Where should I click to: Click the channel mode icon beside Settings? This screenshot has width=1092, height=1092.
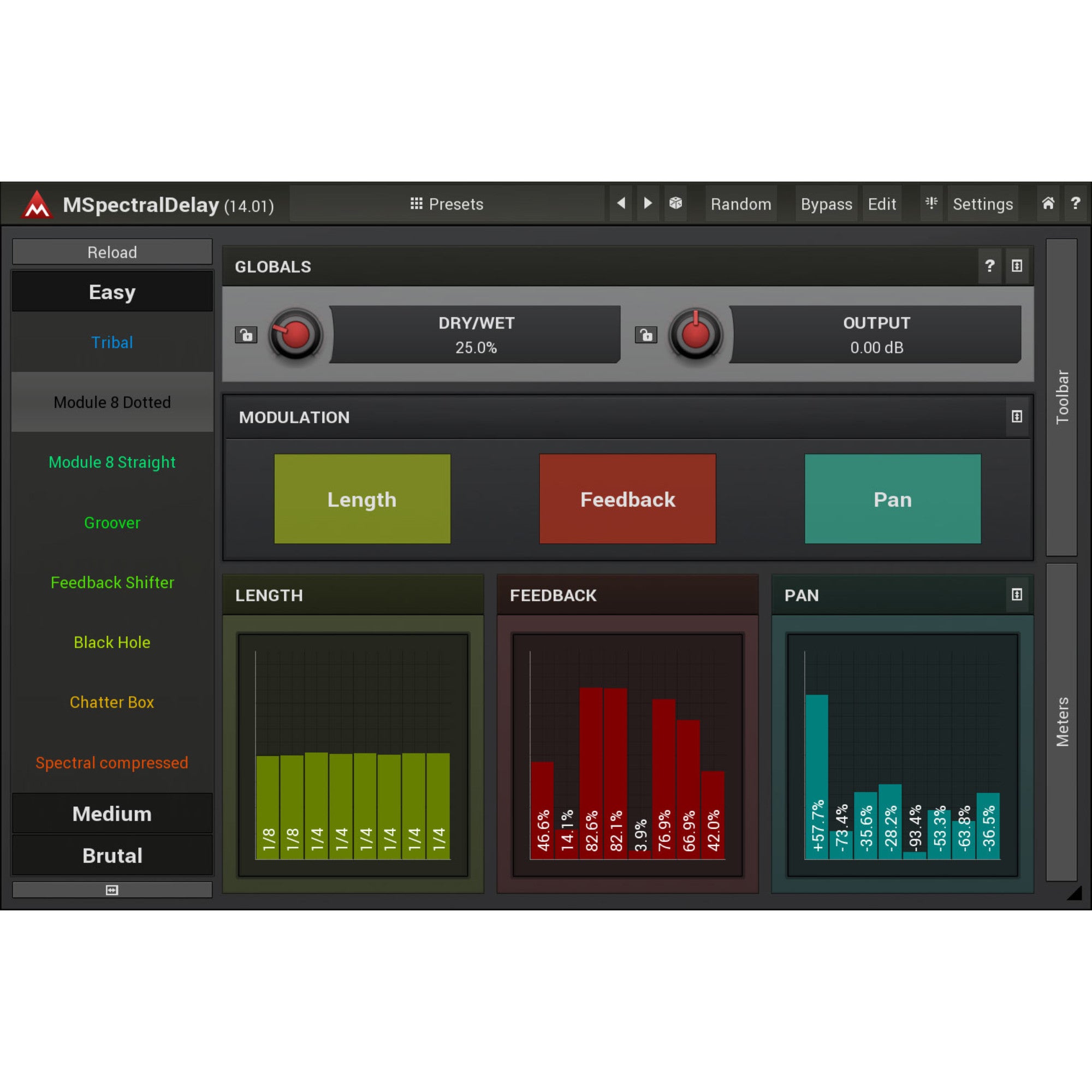tap(931, 203)
